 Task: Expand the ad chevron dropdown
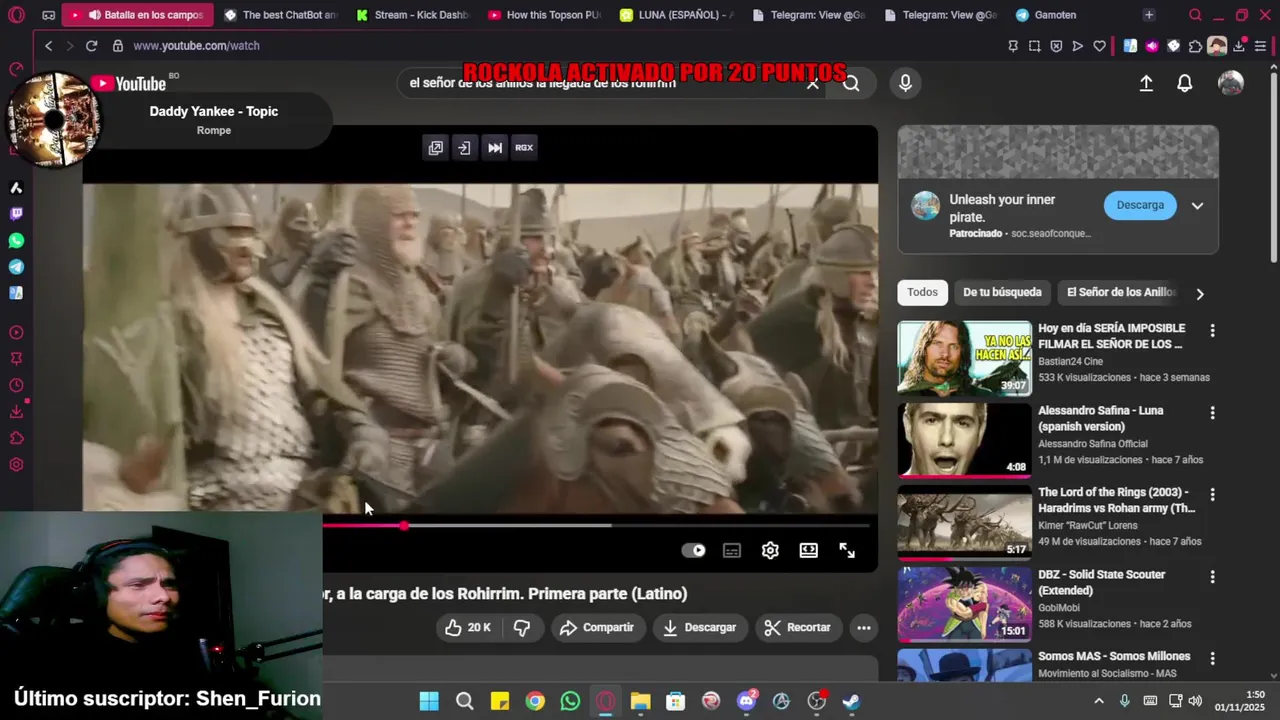pyautogui.click(x=1197, y=206)
